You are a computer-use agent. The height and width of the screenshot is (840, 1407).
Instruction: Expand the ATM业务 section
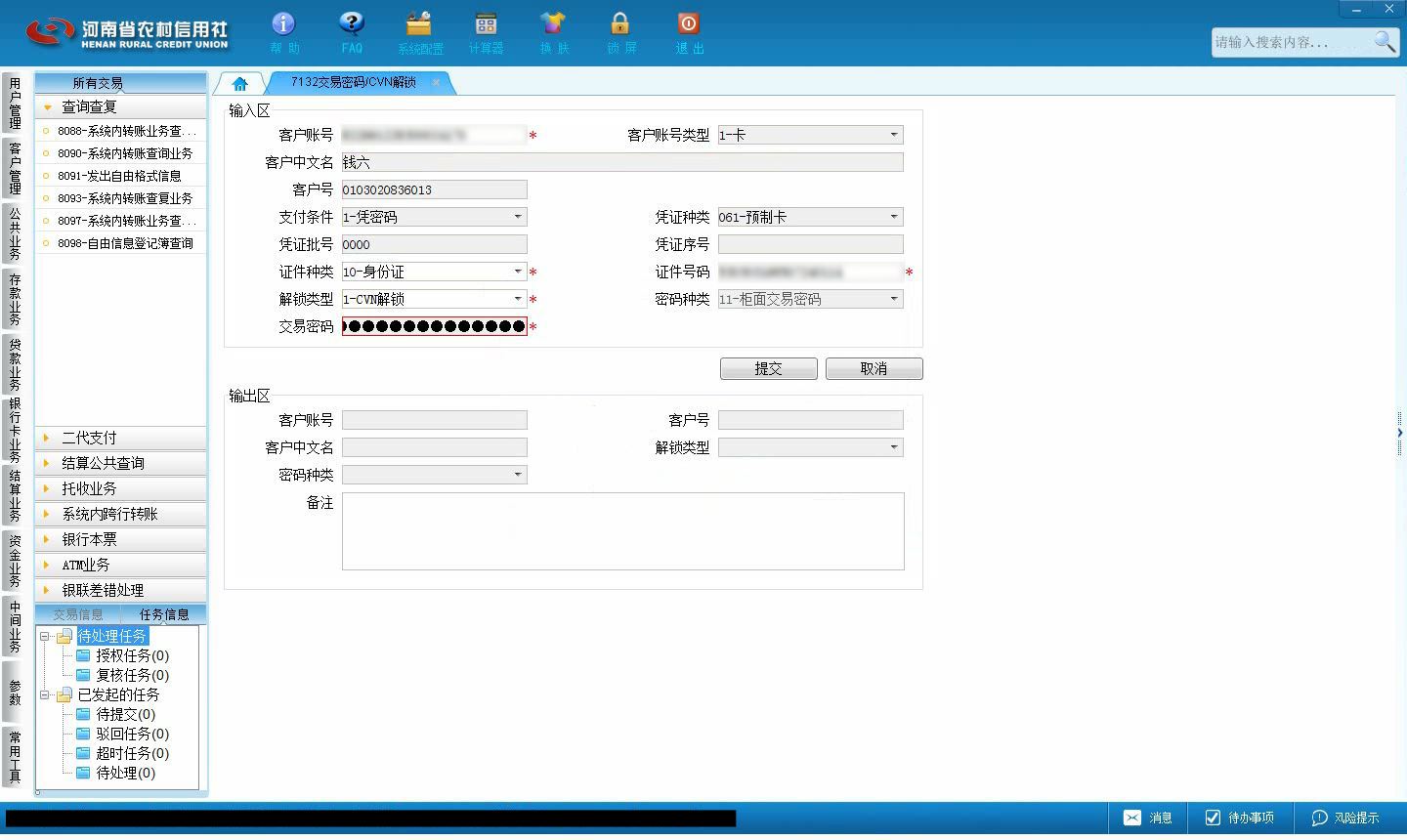(121, 565)
